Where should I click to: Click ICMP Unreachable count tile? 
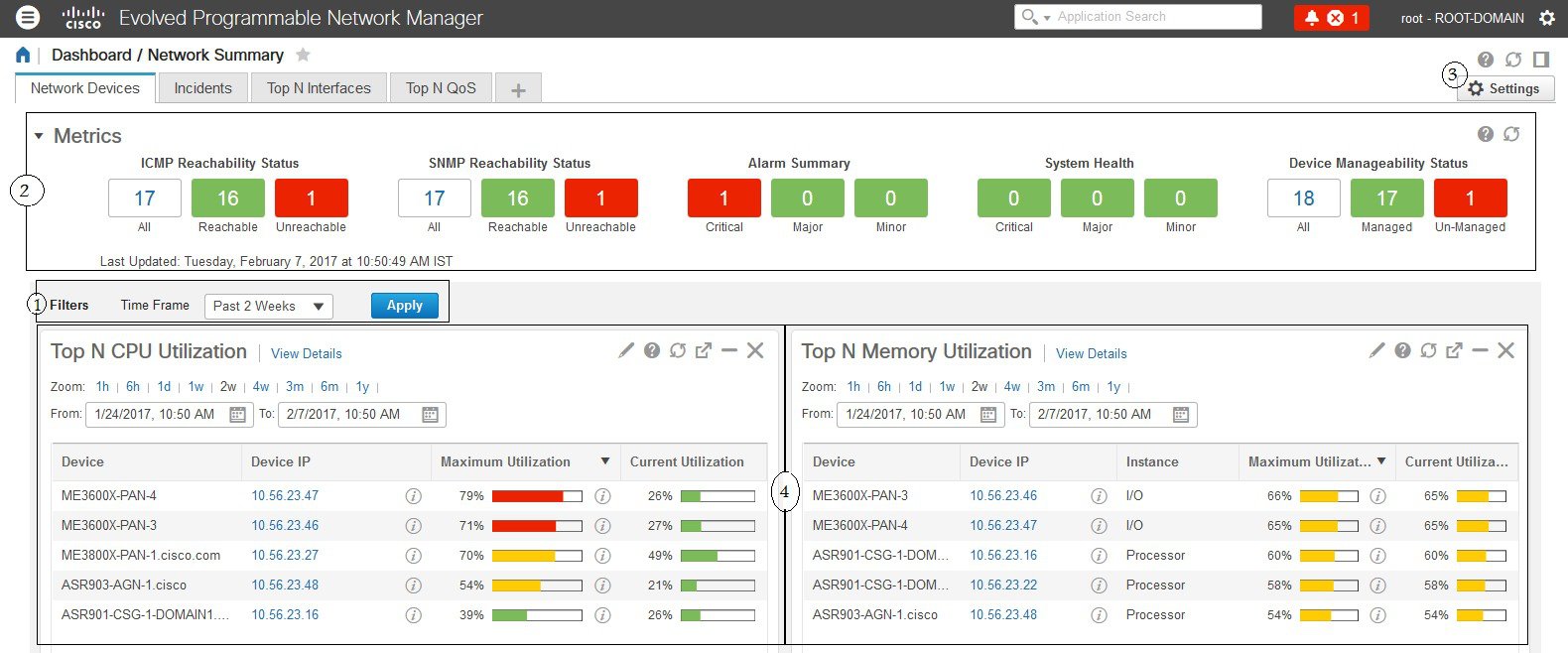click(312, 198)
